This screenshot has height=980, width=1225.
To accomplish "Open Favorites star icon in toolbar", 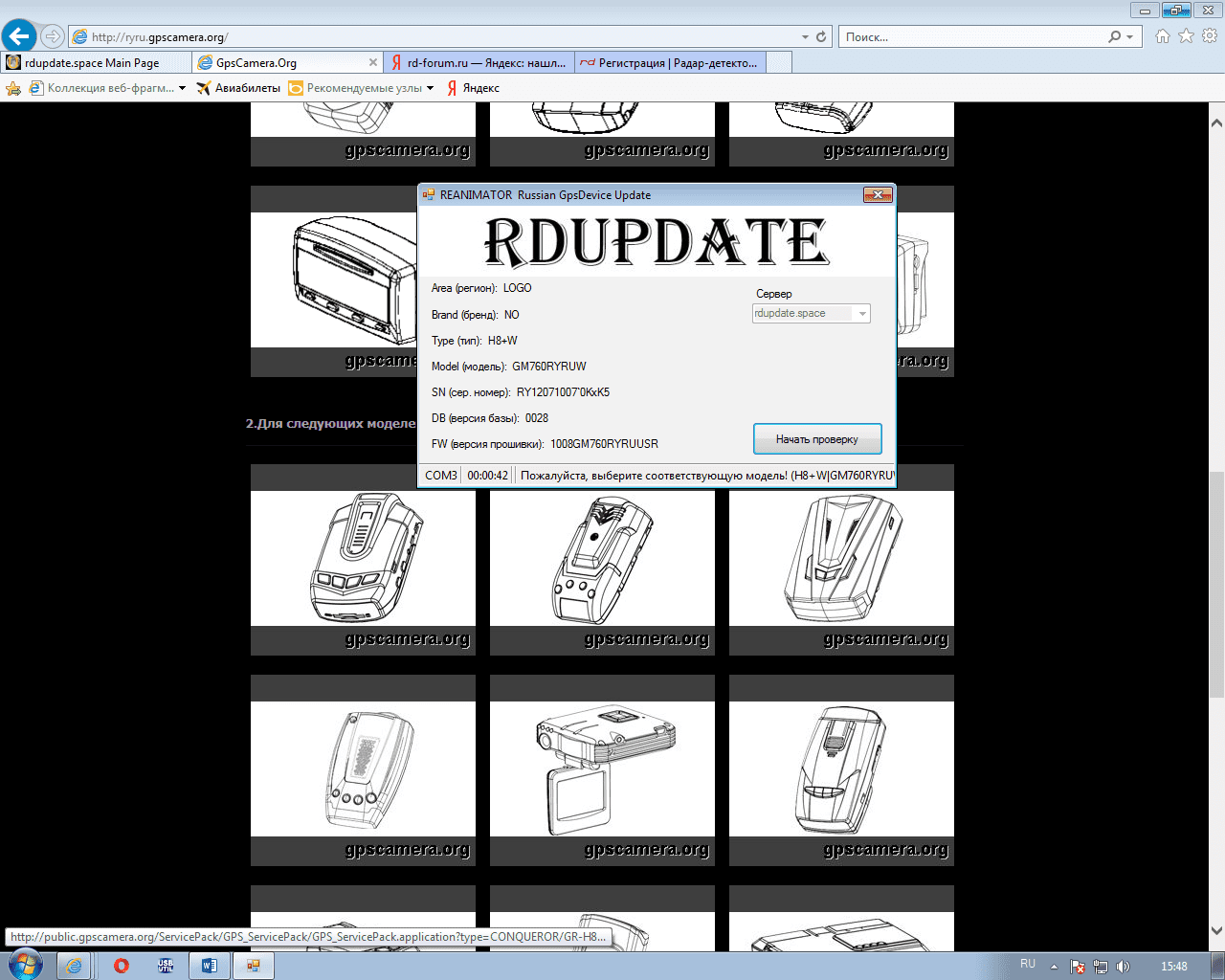I will click(1186, 36).
